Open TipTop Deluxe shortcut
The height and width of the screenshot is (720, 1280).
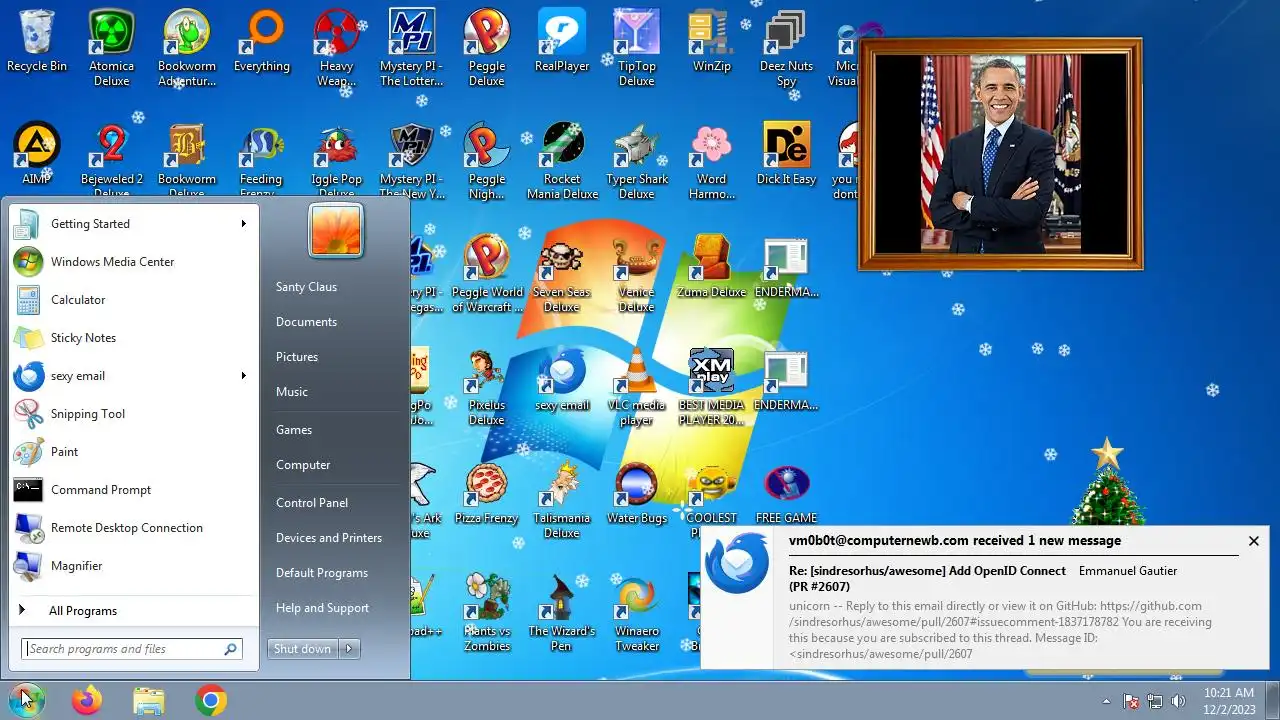637,48
